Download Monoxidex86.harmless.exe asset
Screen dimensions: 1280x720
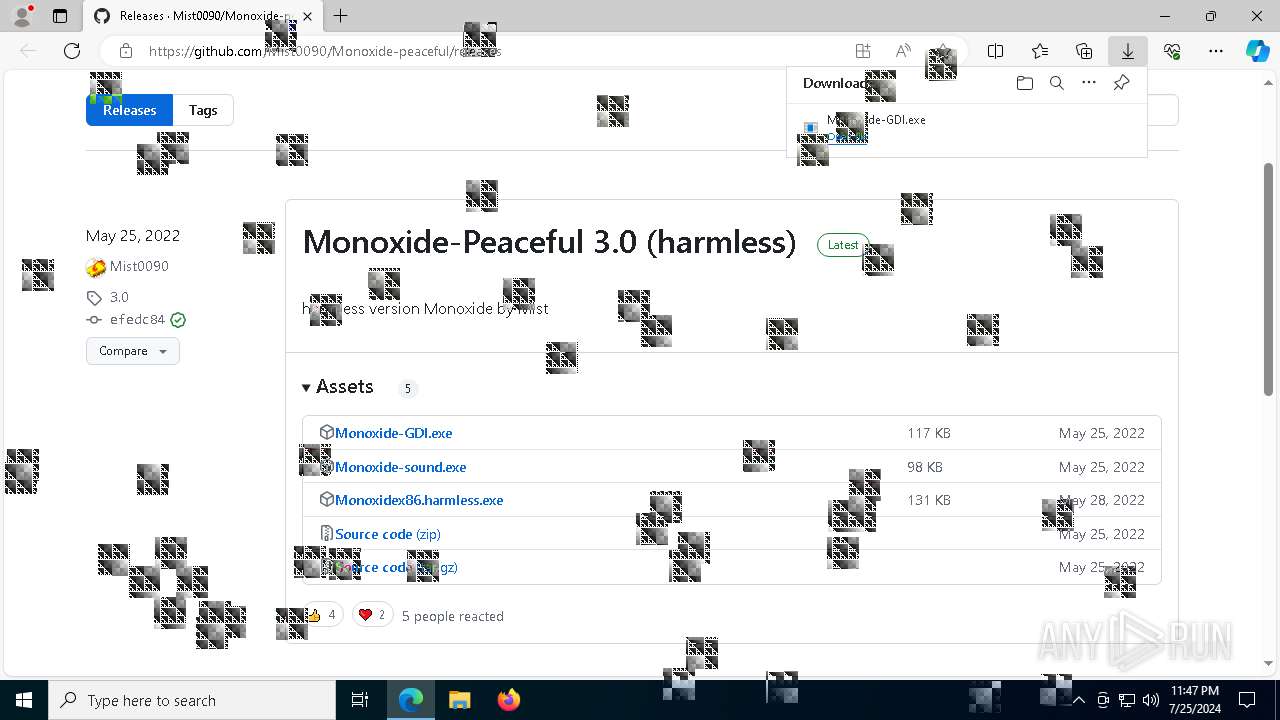419,500
